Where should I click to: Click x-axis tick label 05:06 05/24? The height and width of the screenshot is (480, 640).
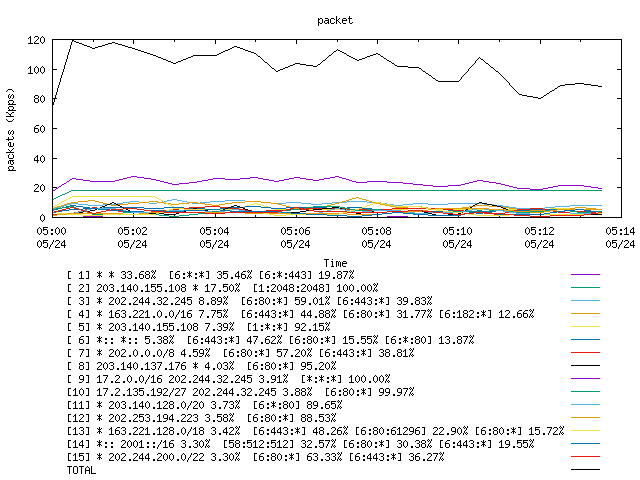(295, 238)
